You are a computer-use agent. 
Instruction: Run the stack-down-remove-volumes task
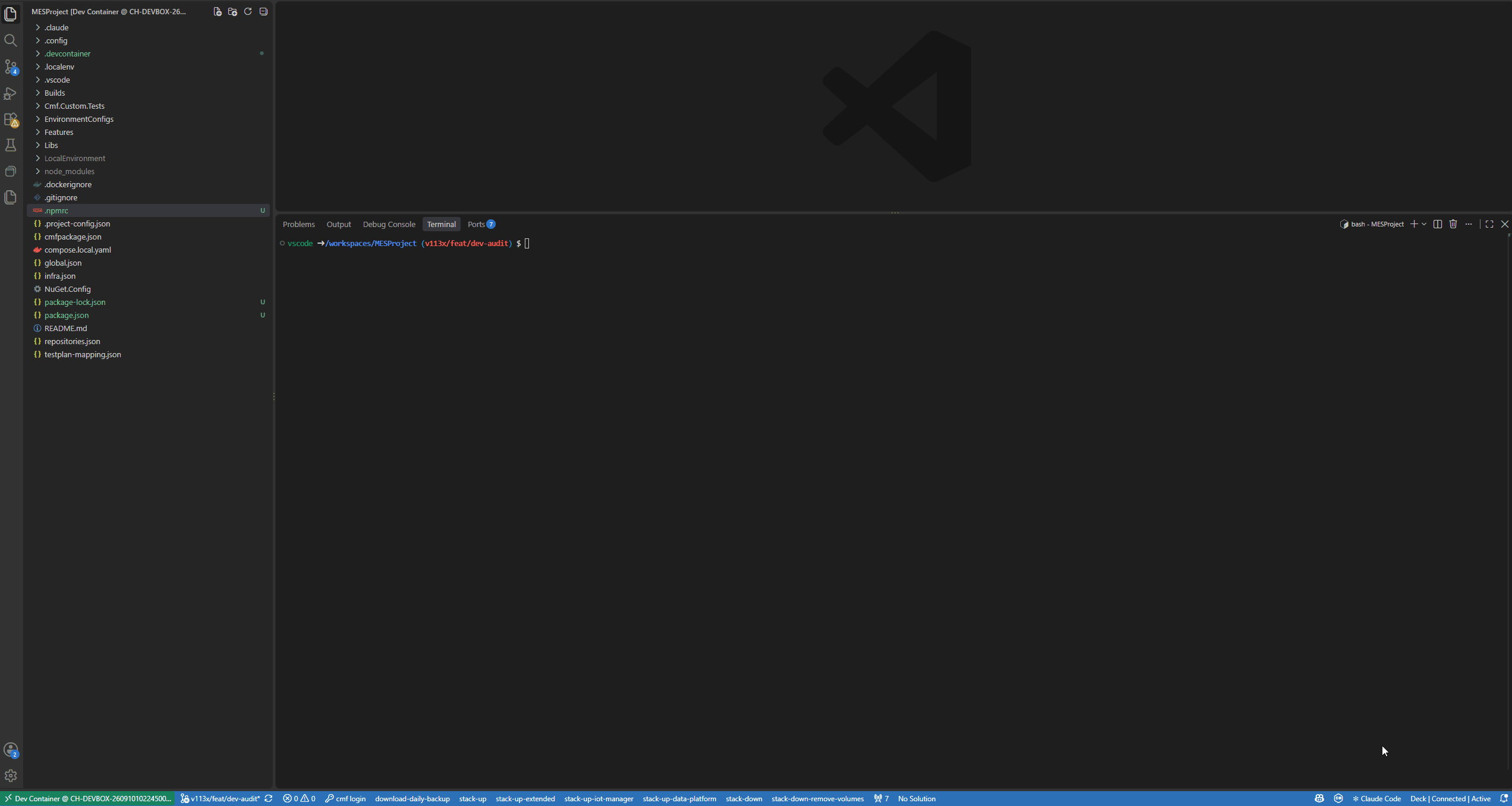tap(817, 798)
